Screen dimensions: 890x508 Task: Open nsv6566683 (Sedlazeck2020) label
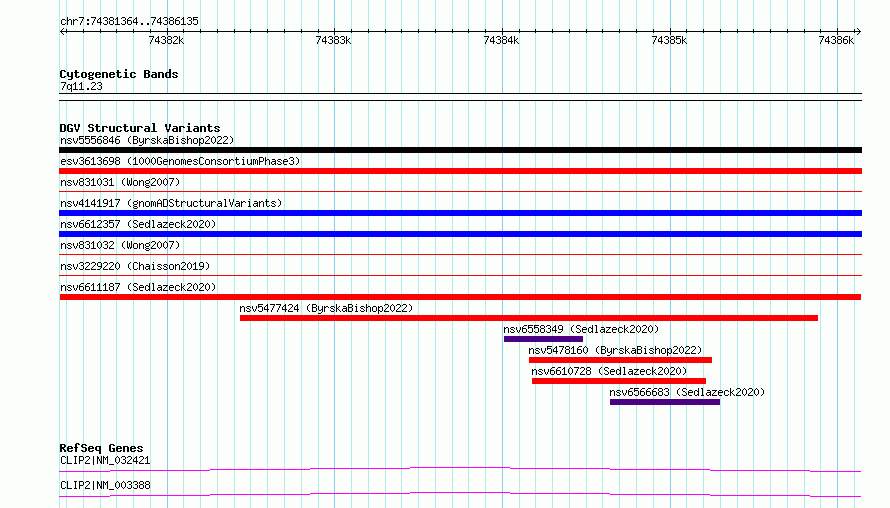(687, 392)
